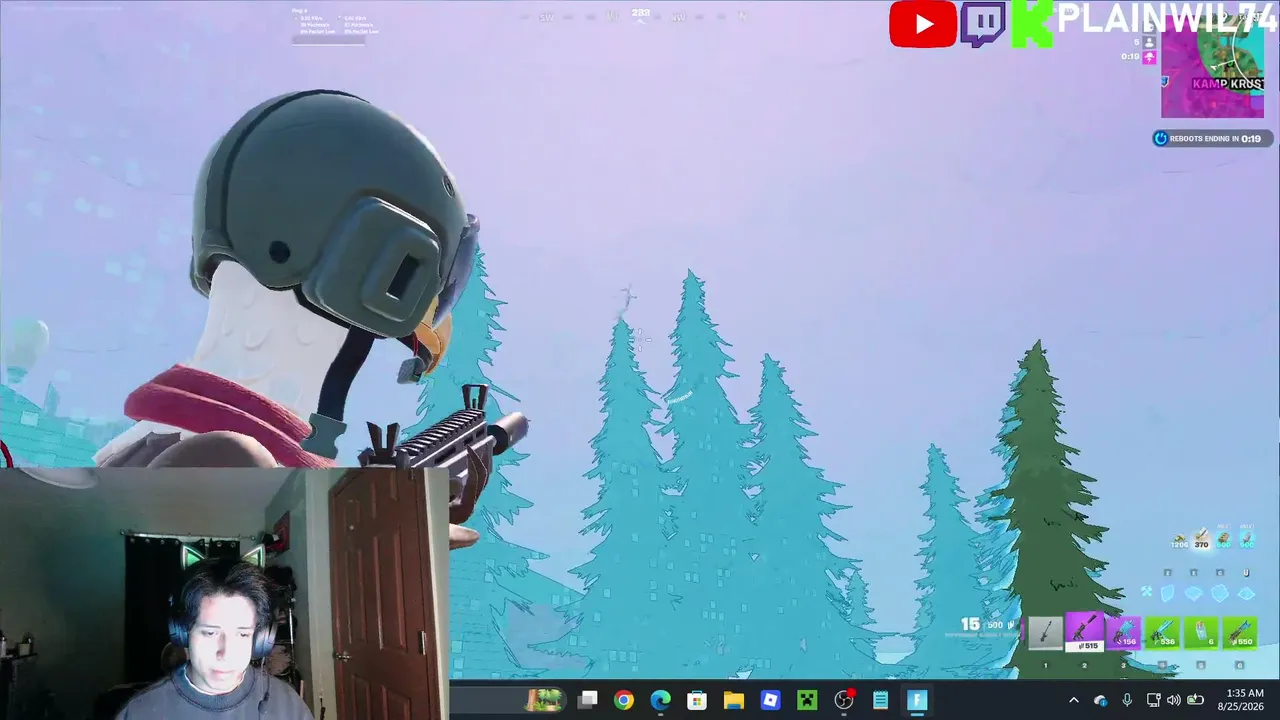Choose the stairs building piece
Viewport: 1280px width, 720px height.
pyautogui.click(x=1219, y=593)
